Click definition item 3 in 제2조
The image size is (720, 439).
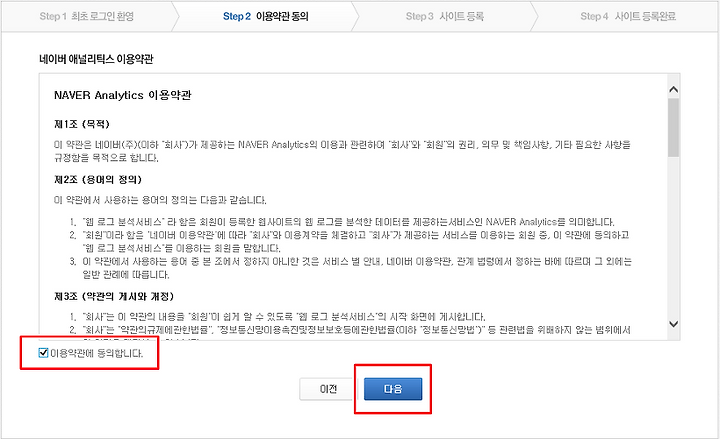coord(350,268)
